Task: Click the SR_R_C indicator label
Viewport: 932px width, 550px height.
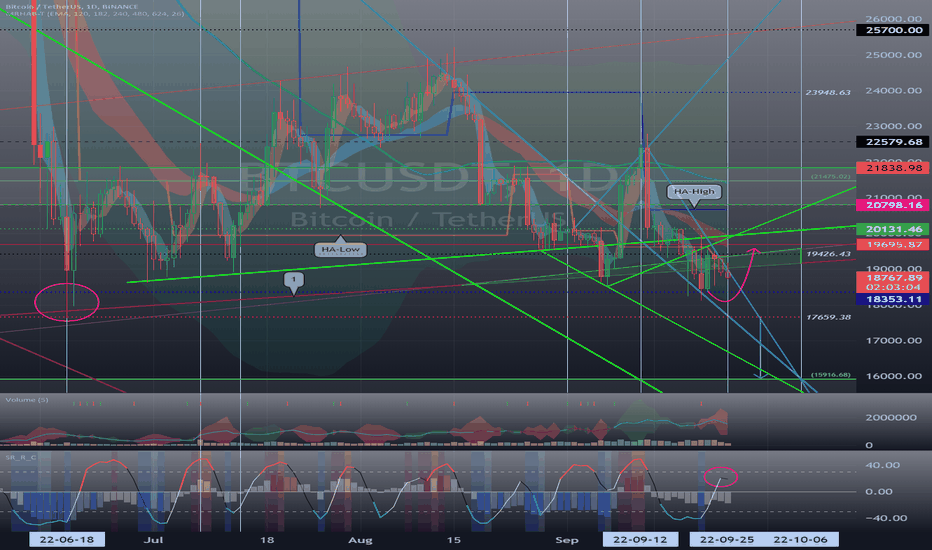Action: [x=21, y=457]
